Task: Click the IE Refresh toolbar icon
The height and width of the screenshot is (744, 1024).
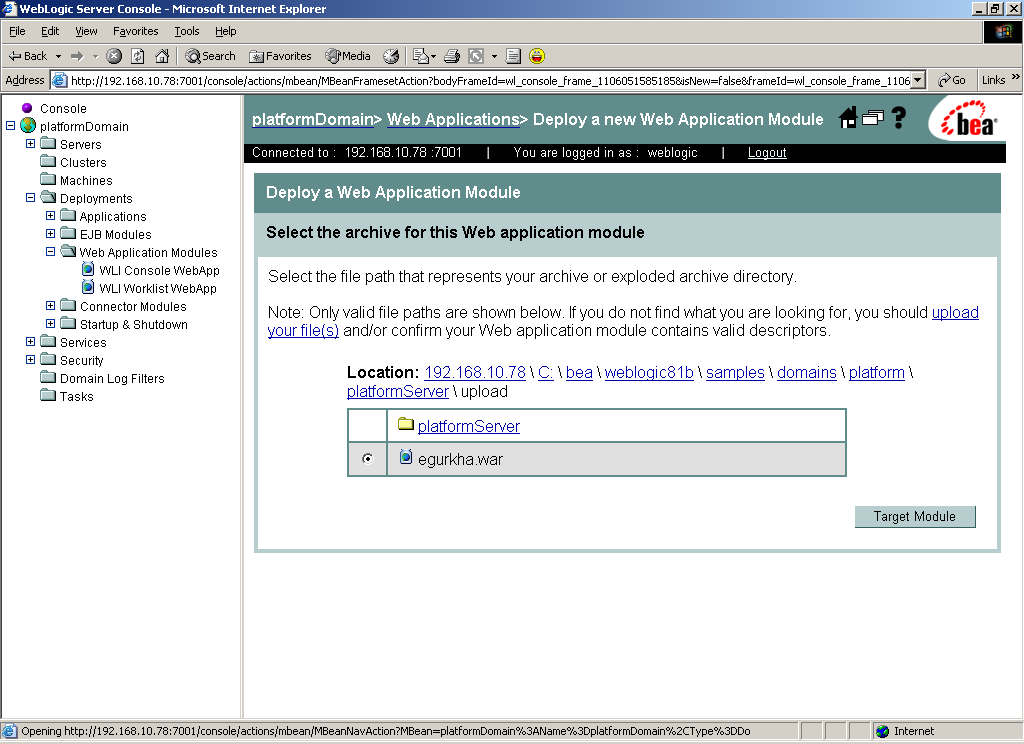Action: 138,56
